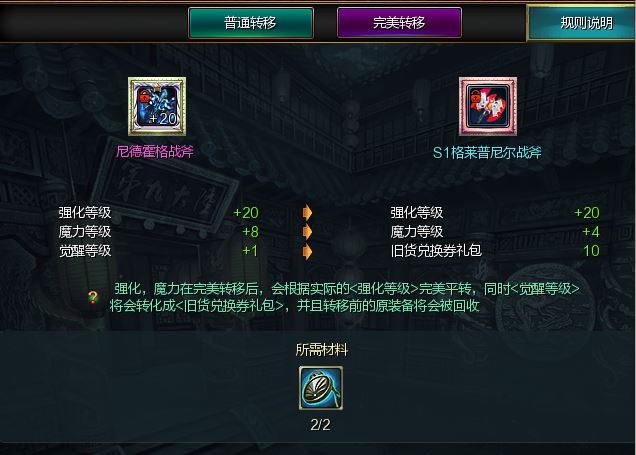Viewport: 636px width, 455px height.
Task: Click the green transfer explanation text
Action: coord(344,297)
